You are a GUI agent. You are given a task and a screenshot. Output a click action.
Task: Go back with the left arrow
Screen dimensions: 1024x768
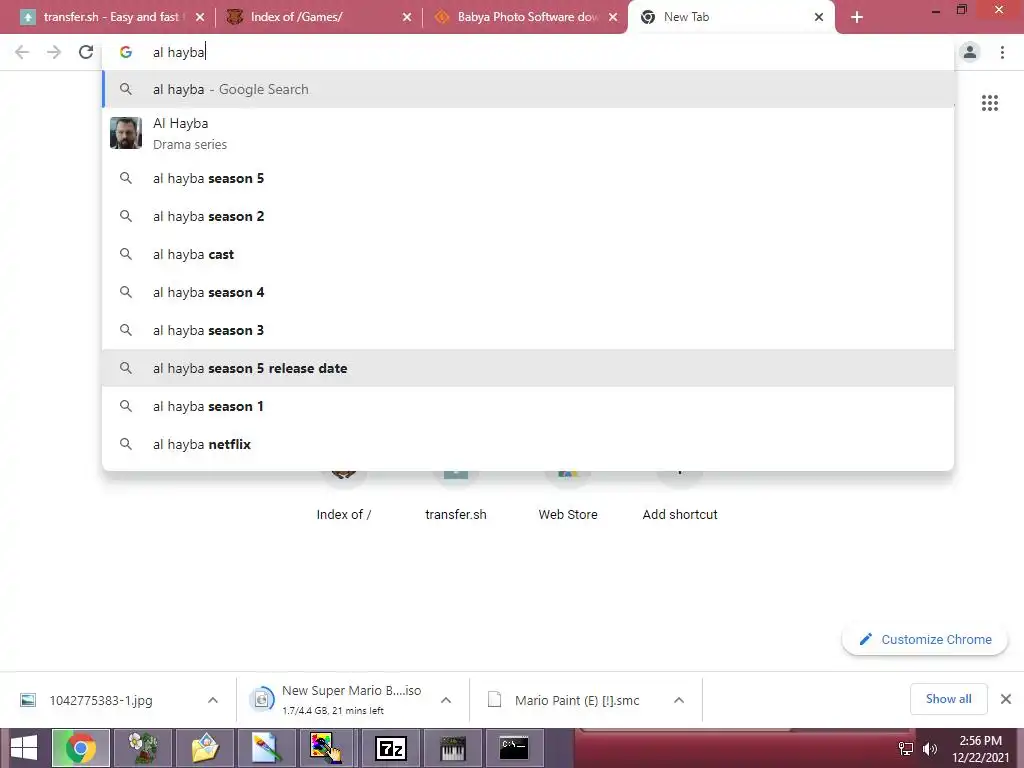(22, 52)
